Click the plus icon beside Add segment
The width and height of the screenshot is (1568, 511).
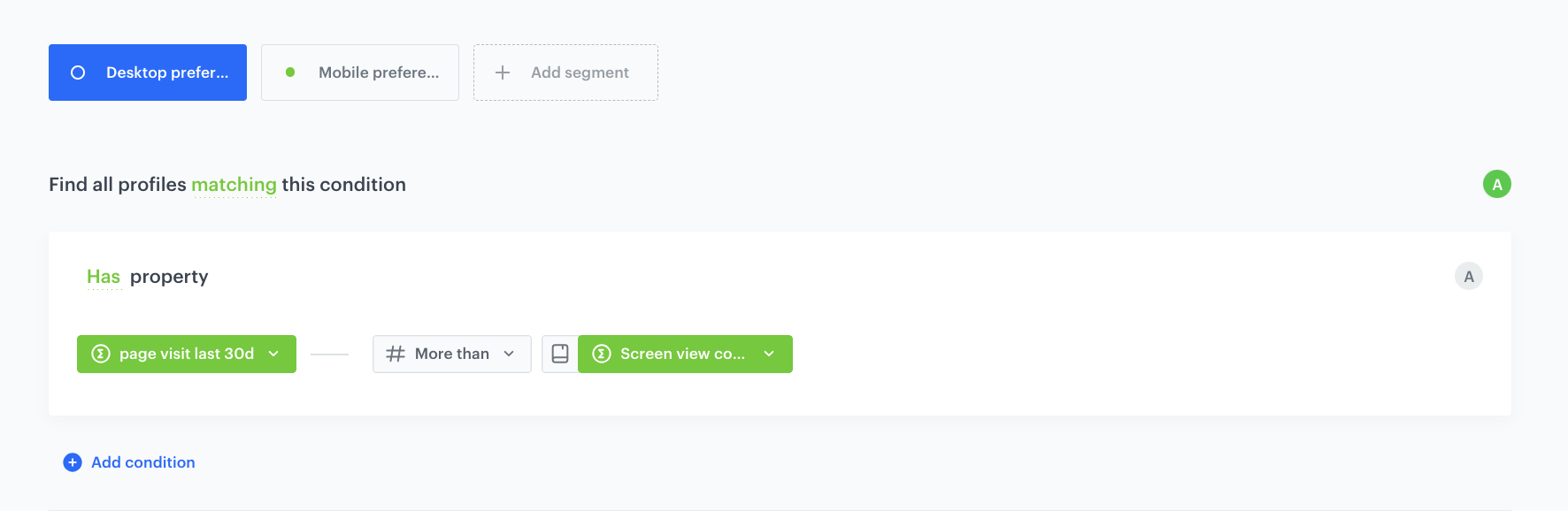coord(503,72)
